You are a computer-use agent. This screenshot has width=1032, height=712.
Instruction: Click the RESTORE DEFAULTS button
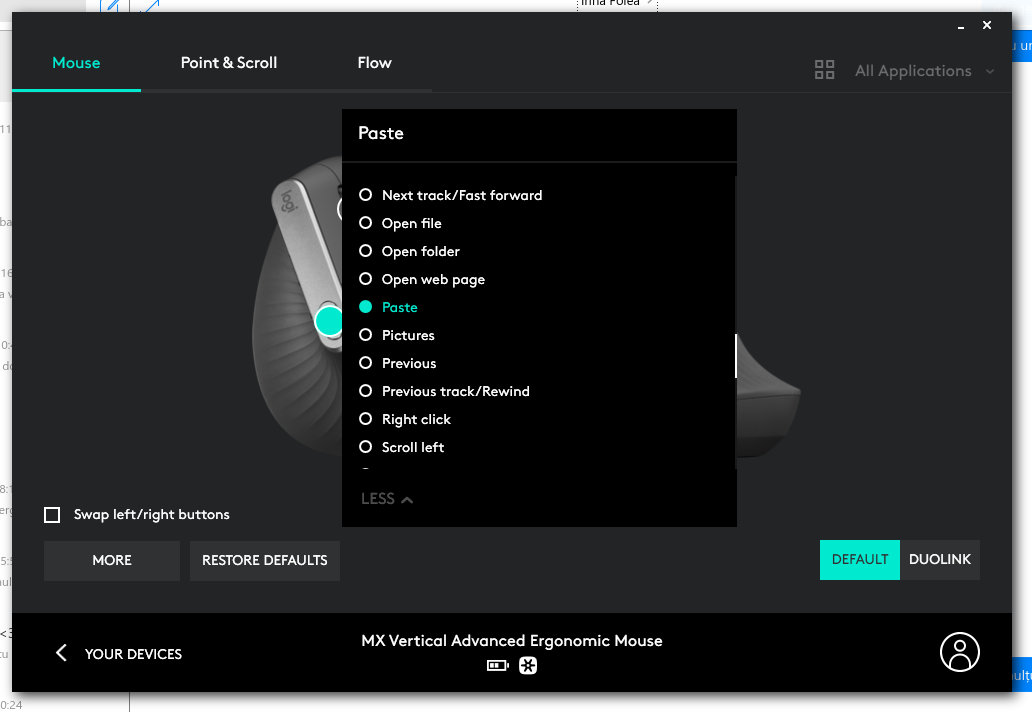[265, 561]
